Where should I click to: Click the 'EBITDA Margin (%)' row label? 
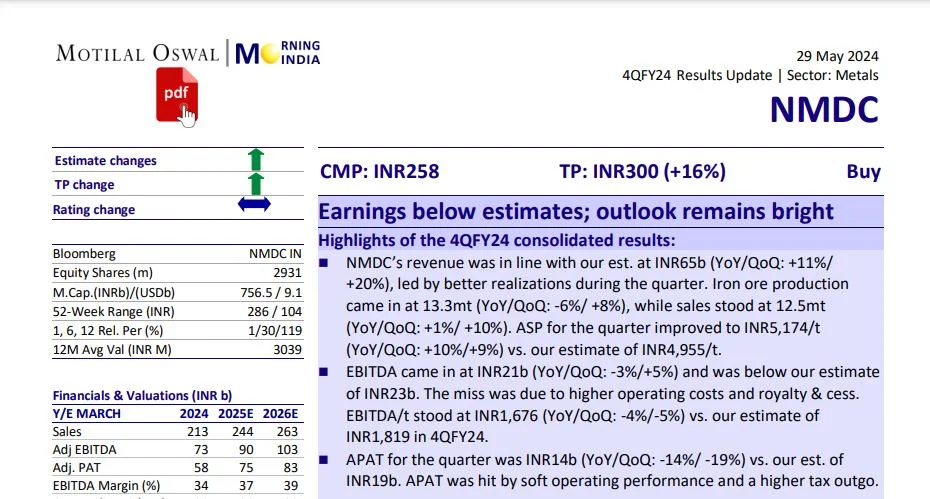[107, 486]
